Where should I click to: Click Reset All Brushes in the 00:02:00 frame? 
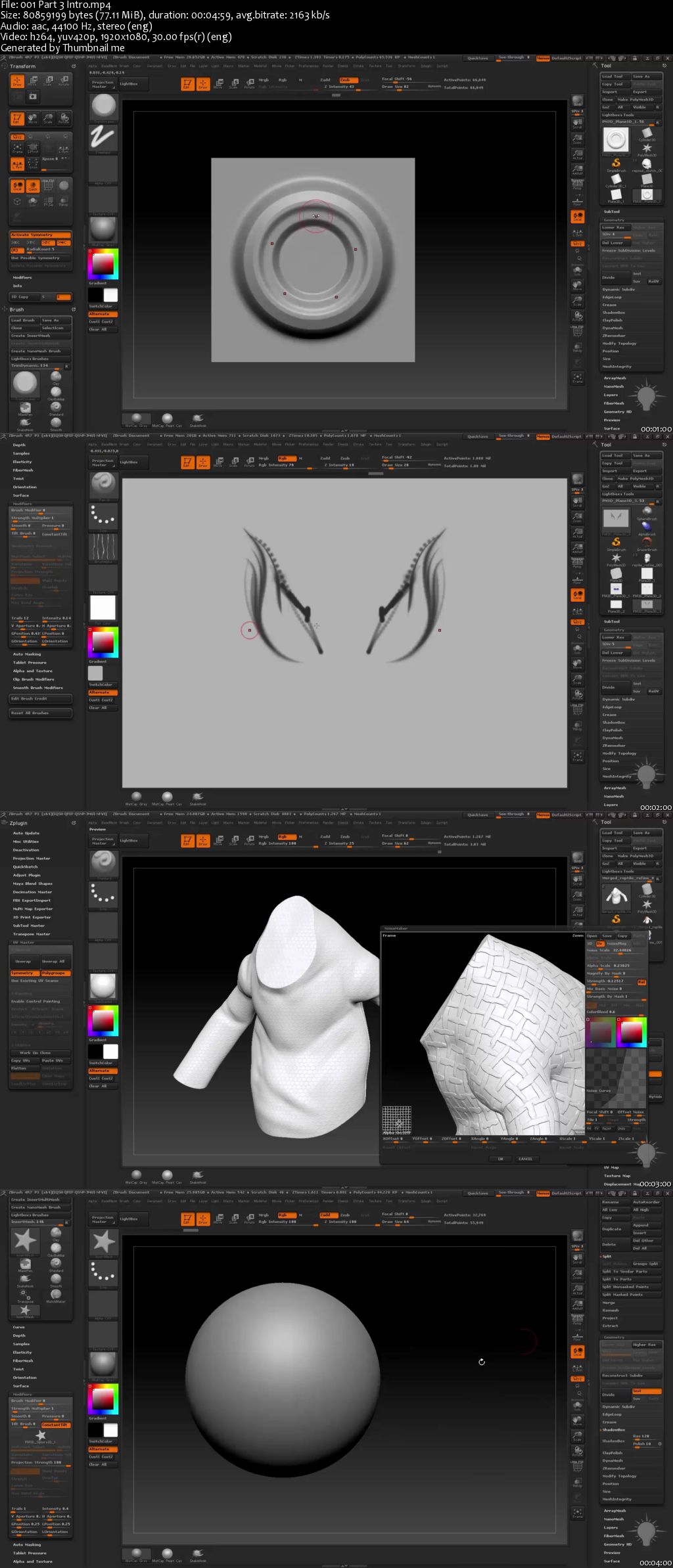pyautogui.click(x=40, y=713)
